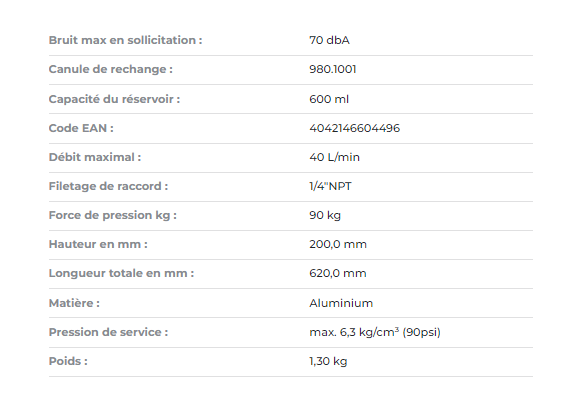Click the 'Débit maximal' label
Viewport: 588px width, 407px height.
tap(95, 157)
